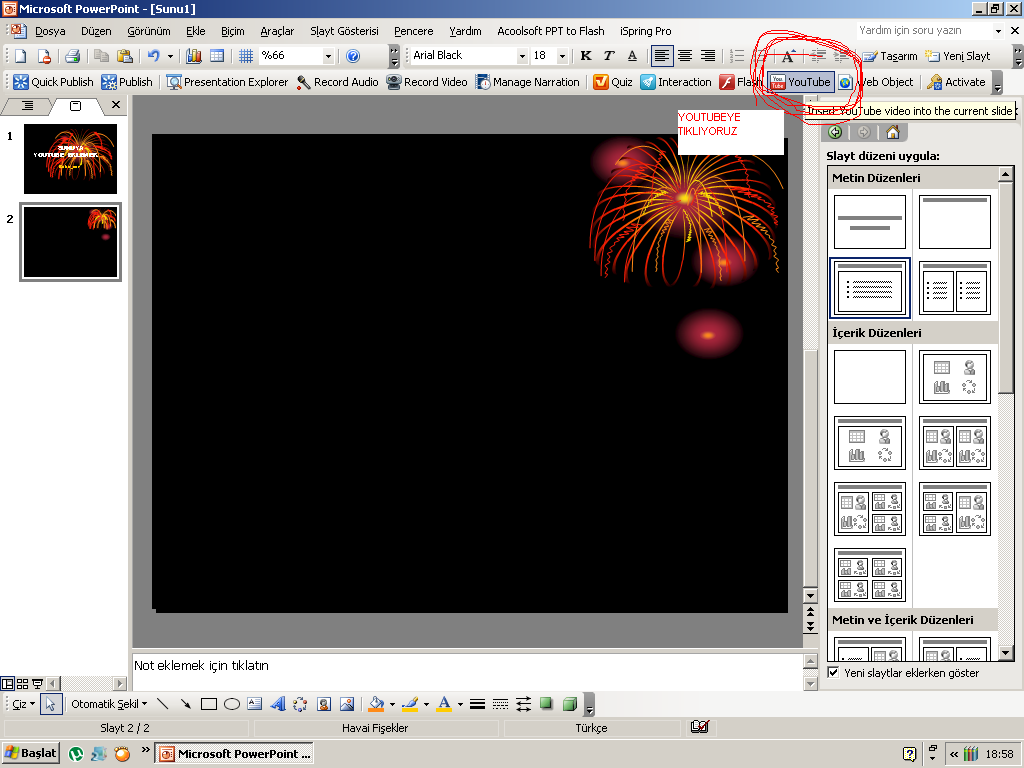
Task: Open the iSpring Pro menu
Action: [645, 31]
